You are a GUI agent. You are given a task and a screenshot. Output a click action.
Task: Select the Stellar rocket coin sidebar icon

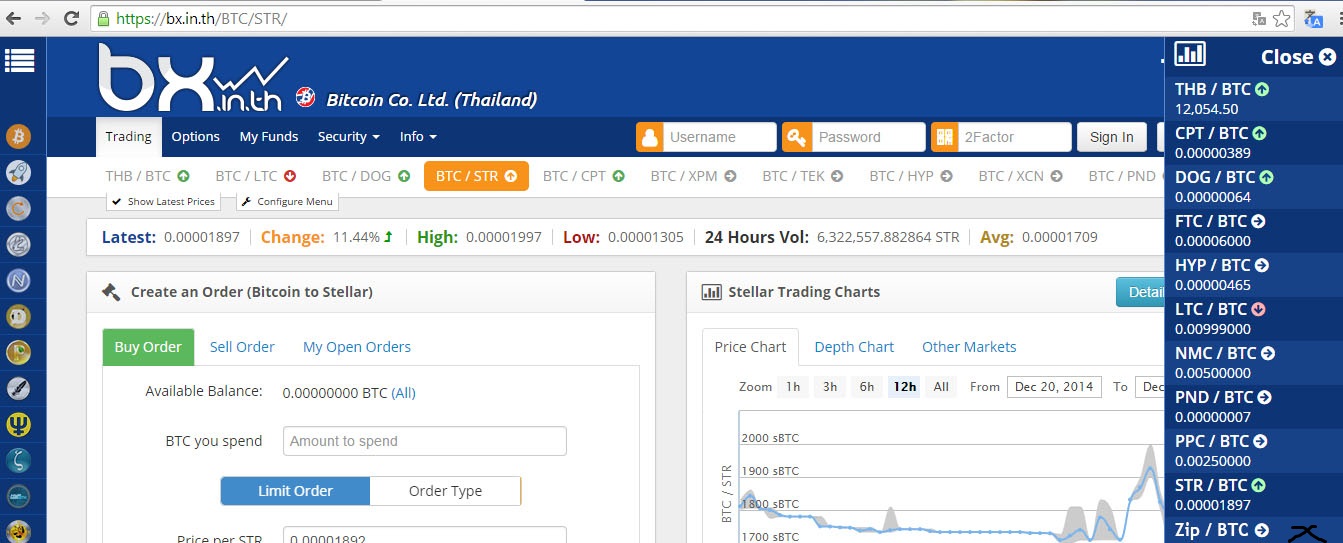point(19,172)
